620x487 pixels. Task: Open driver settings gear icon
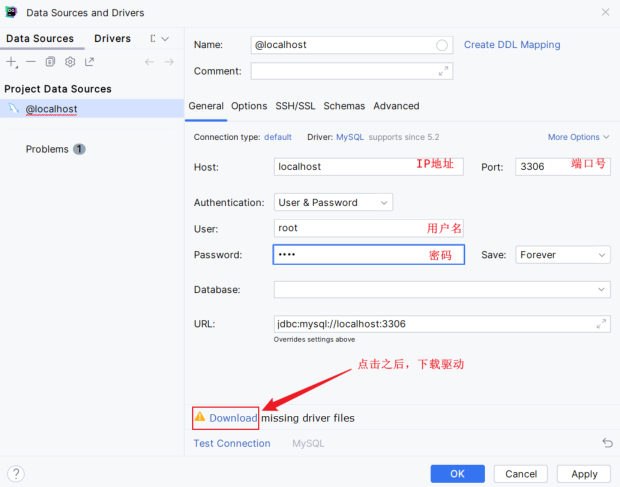[70, 62]
